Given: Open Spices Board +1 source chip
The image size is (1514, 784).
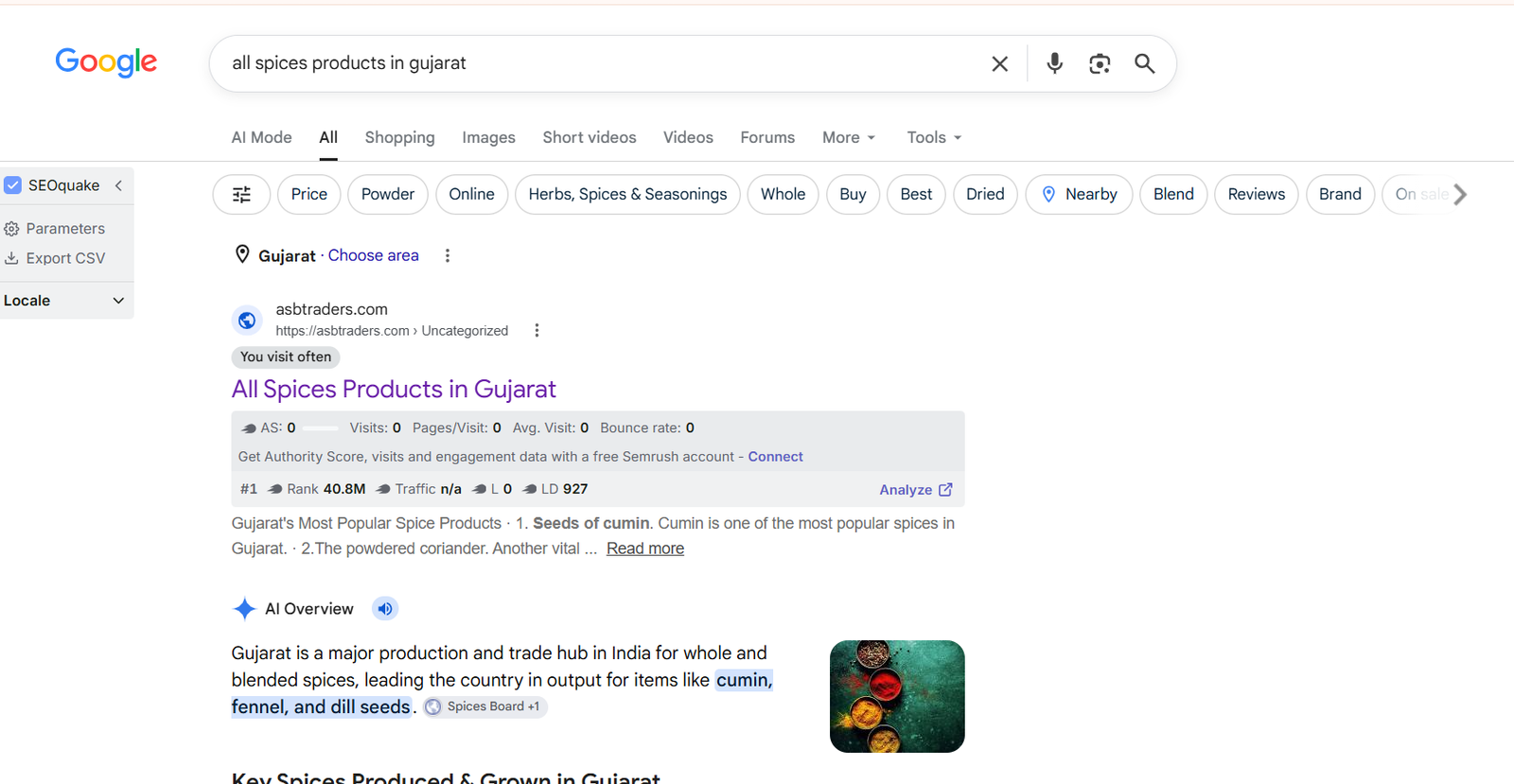Looking at the screenshot, I should [484, 706].
